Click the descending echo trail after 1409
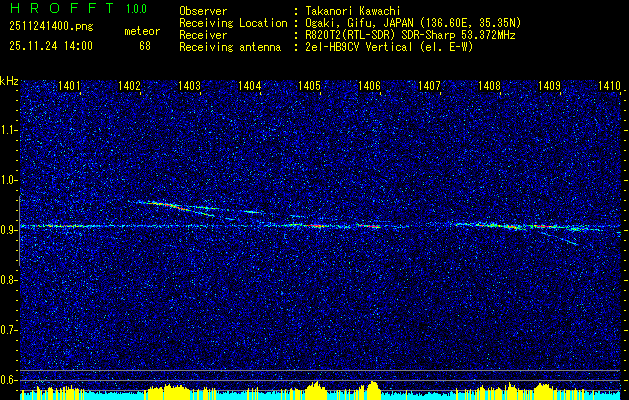Viewport: 629px width, 400px height. point(562,238)
